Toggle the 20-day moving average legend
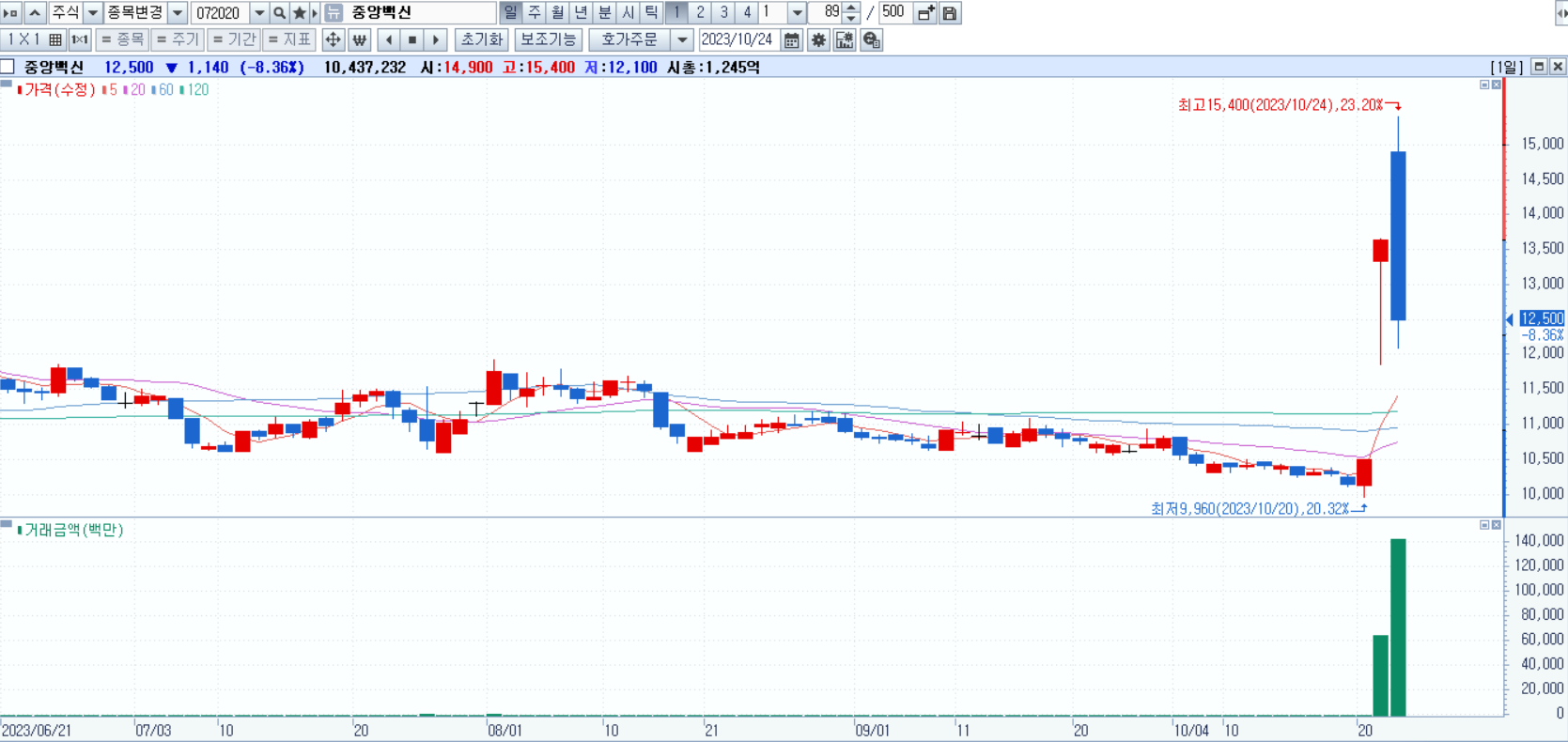The width and height of the screenshot is (1568, 742). click(x=134, y=90)
